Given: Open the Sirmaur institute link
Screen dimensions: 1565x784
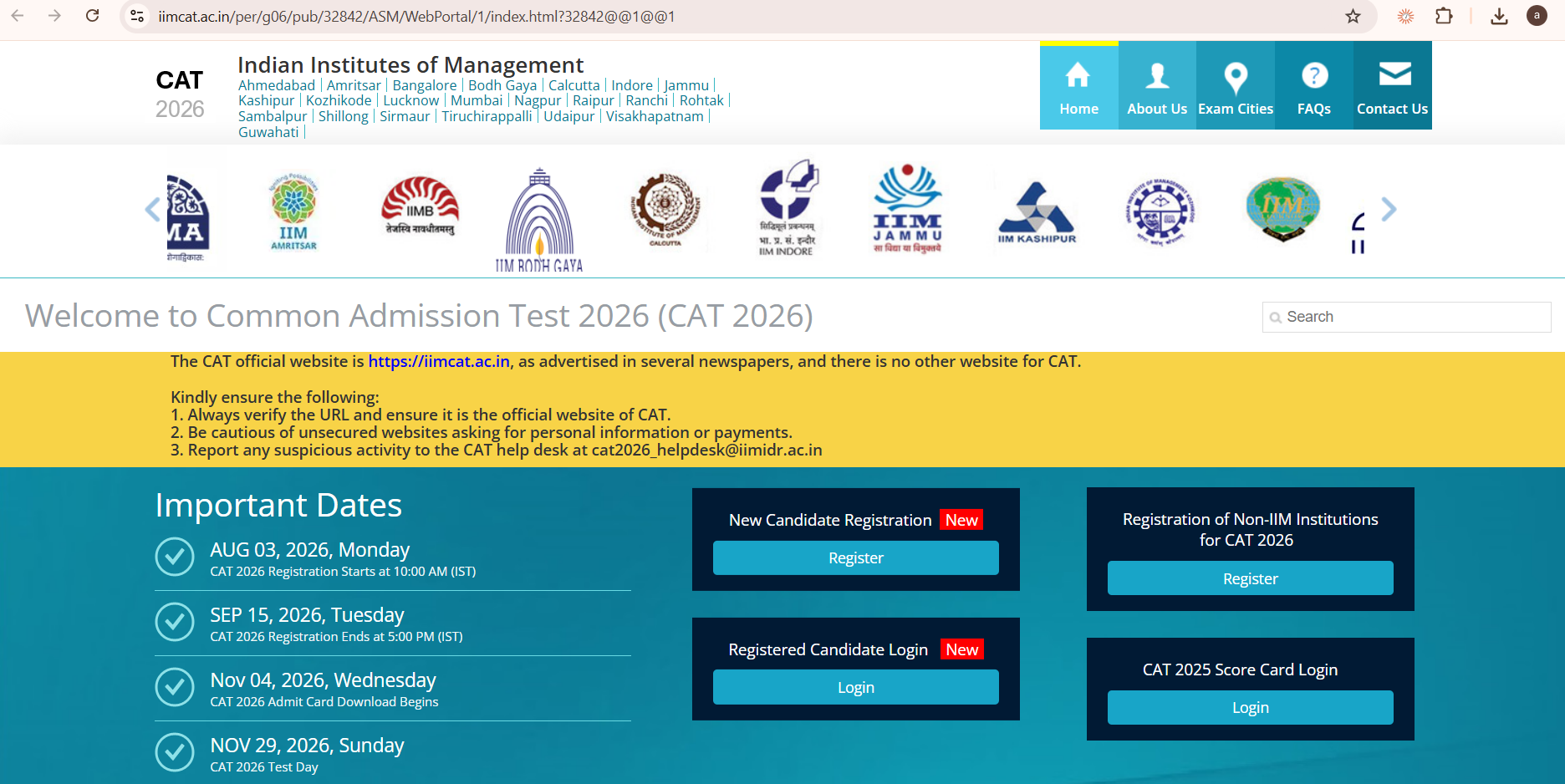Looking at the screenshot, I should coord(405,116).
